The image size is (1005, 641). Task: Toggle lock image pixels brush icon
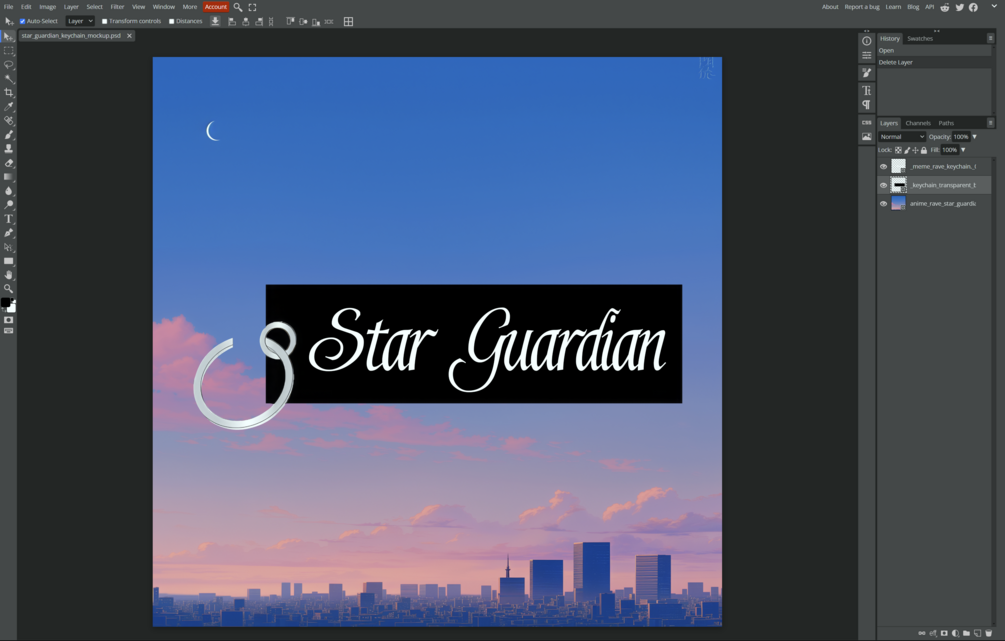coord(907,150)
